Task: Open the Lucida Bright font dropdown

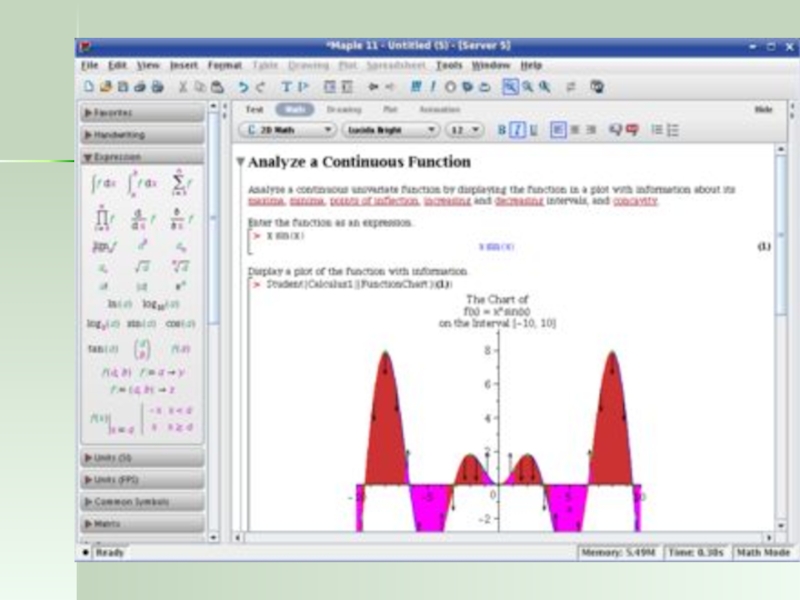Action: pyautogui.click(x=391, y=130)
